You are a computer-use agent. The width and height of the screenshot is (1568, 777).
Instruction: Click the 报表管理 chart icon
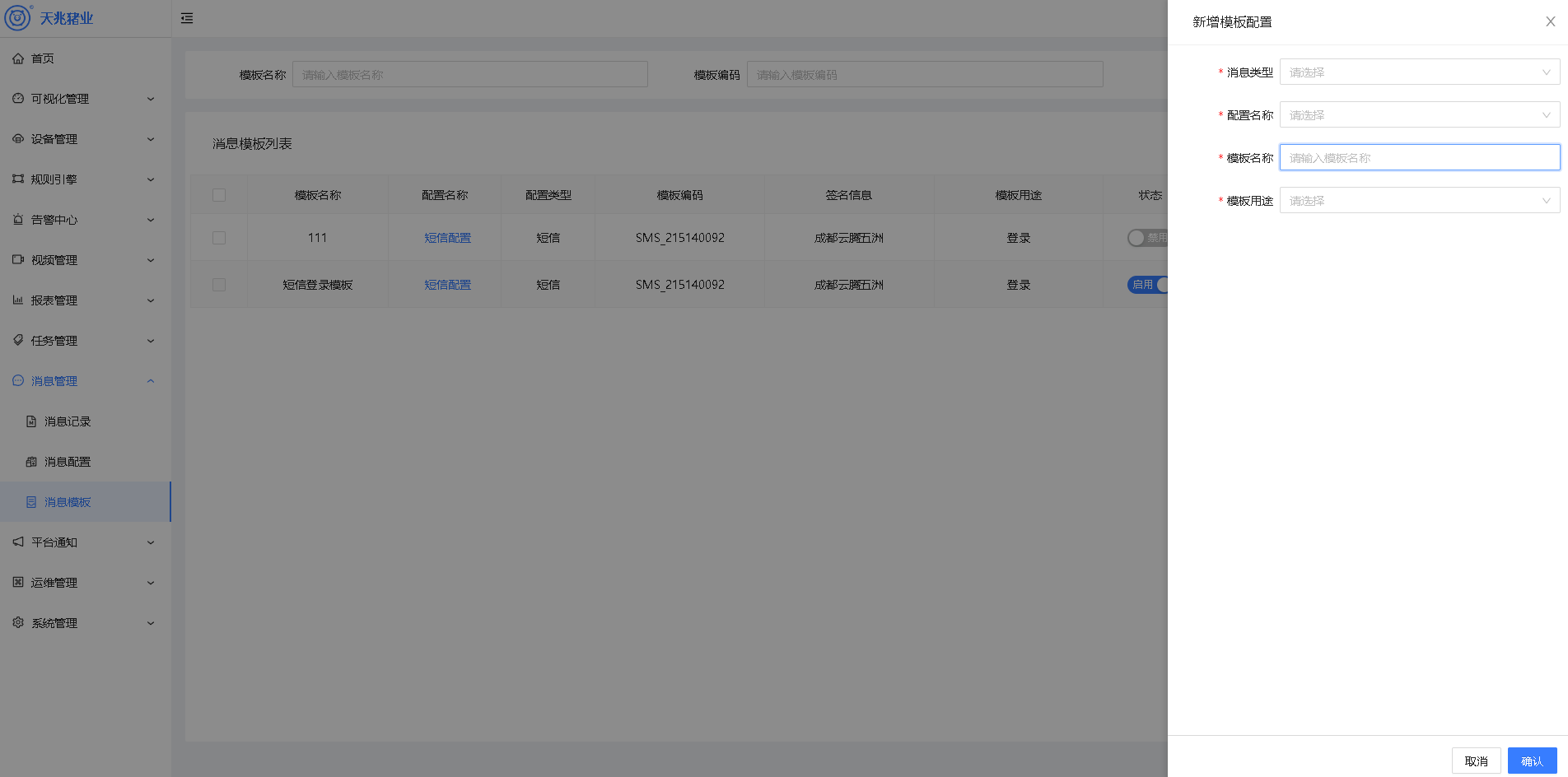click(18, 300)
